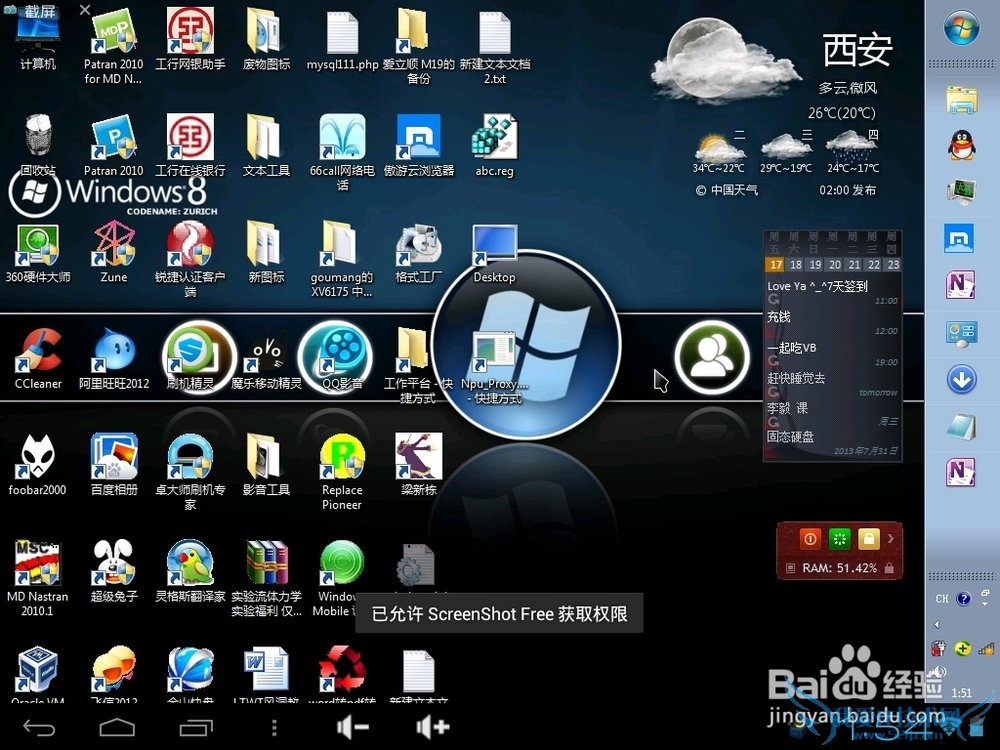This screenshot has width=1000, height=750.
Task: Launch 66call网络电话 shortcut
Action: click(342, 152)
